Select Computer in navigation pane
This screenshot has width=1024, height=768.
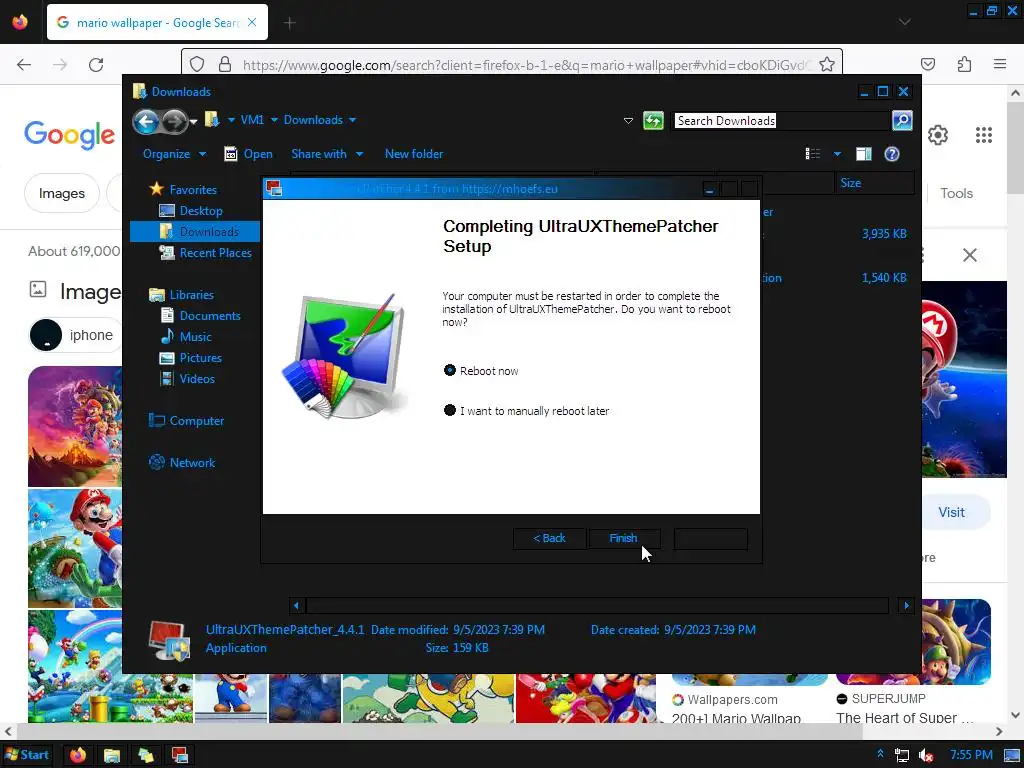186,421
